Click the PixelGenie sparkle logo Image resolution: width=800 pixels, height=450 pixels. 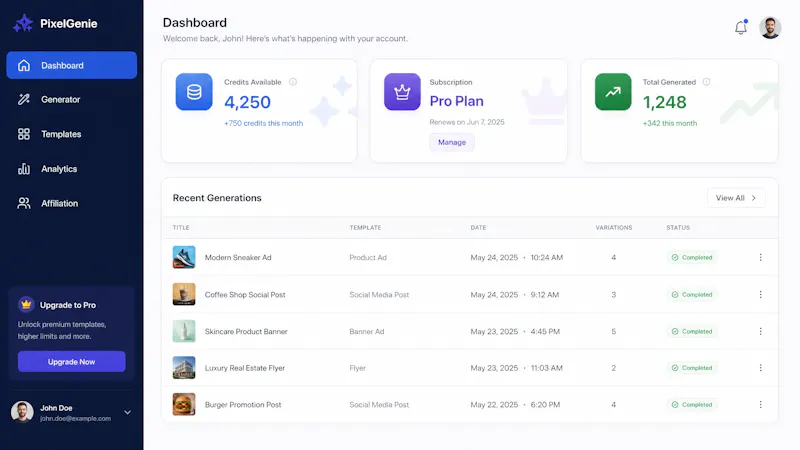(23, 23)
